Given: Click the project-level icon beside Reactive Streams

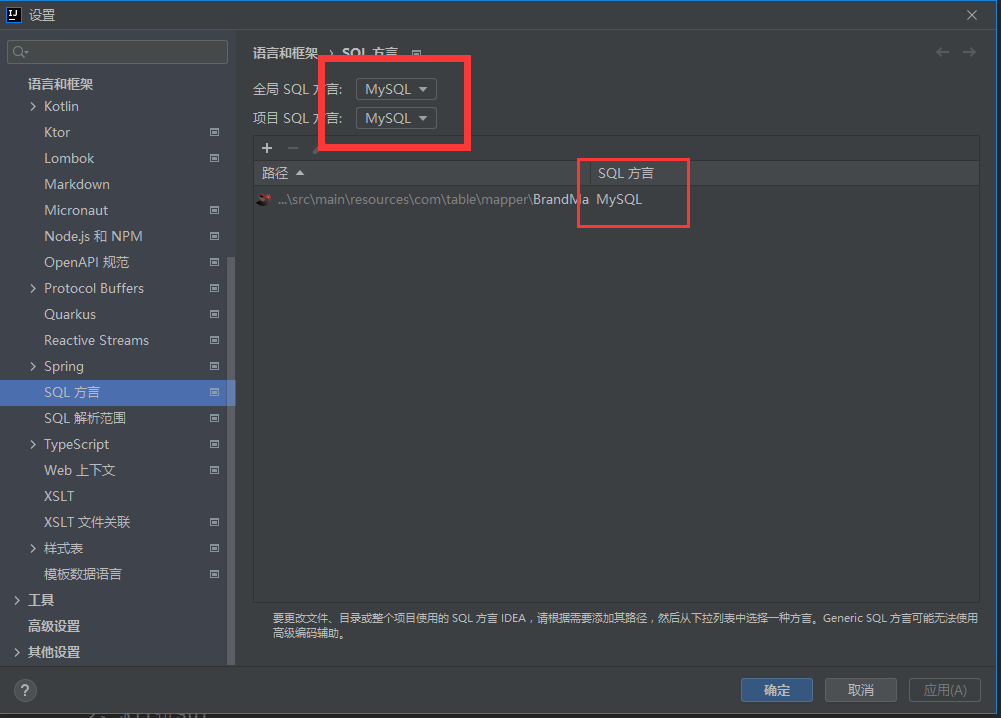Looking at the screenshot, I should point(214,340).
